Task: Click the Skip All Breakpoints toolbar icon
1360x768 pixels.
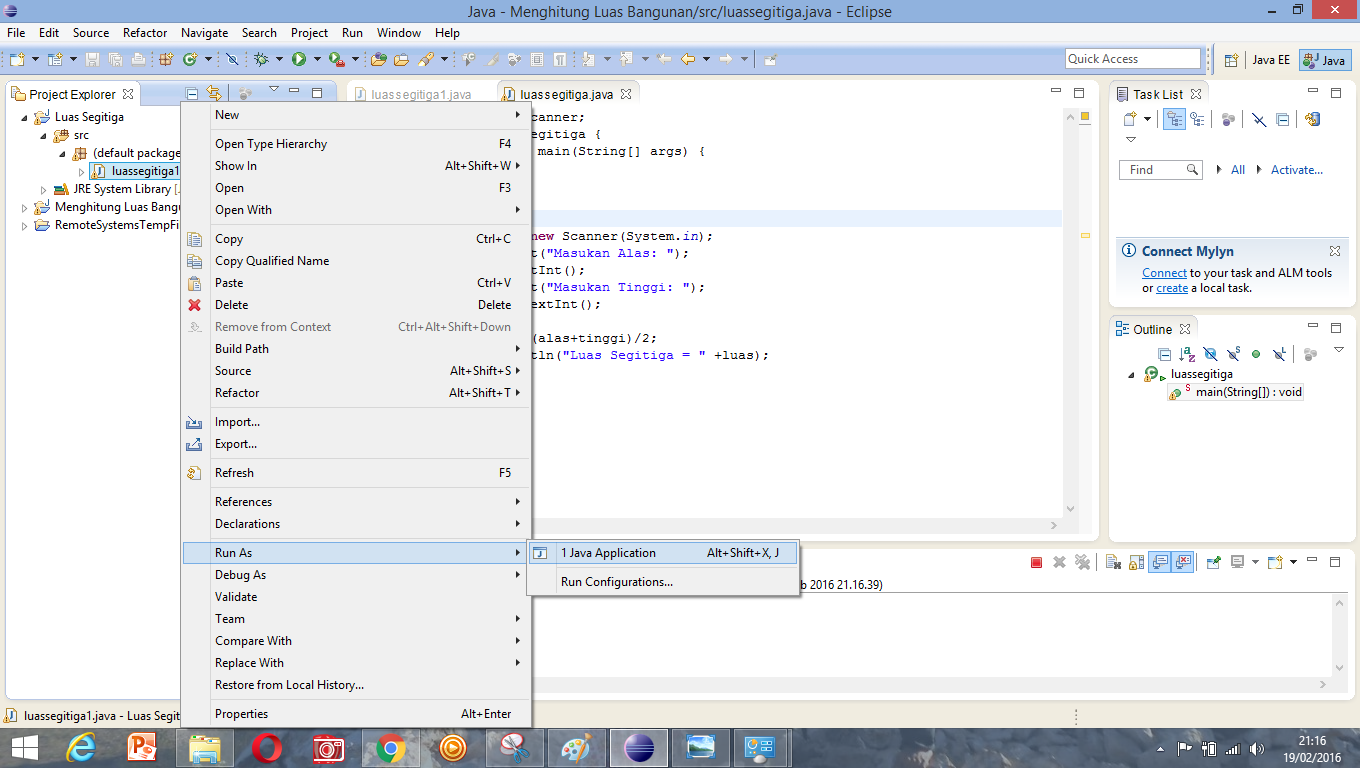Action: point(232,59)
